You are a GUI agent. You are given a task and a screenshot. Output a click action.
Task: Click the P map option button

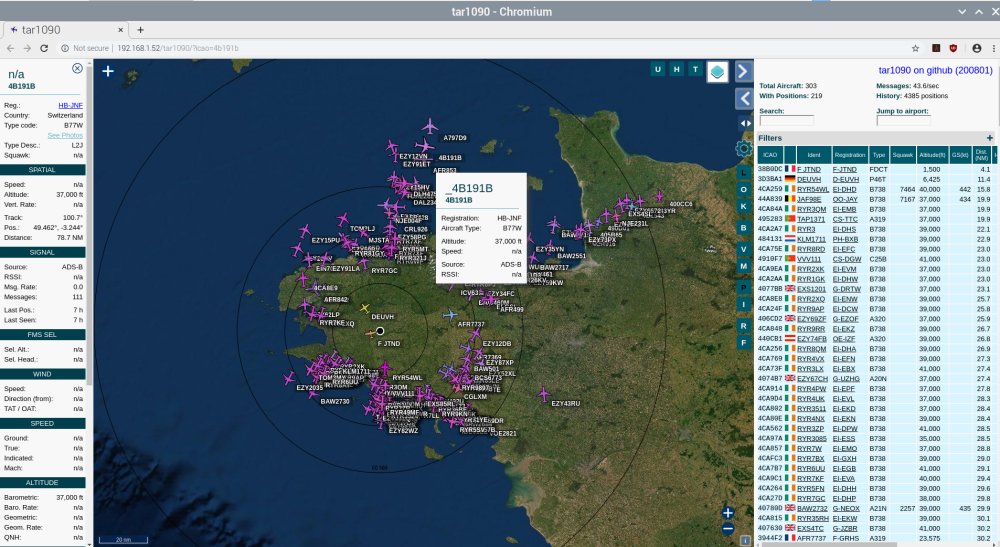point(744,288)
